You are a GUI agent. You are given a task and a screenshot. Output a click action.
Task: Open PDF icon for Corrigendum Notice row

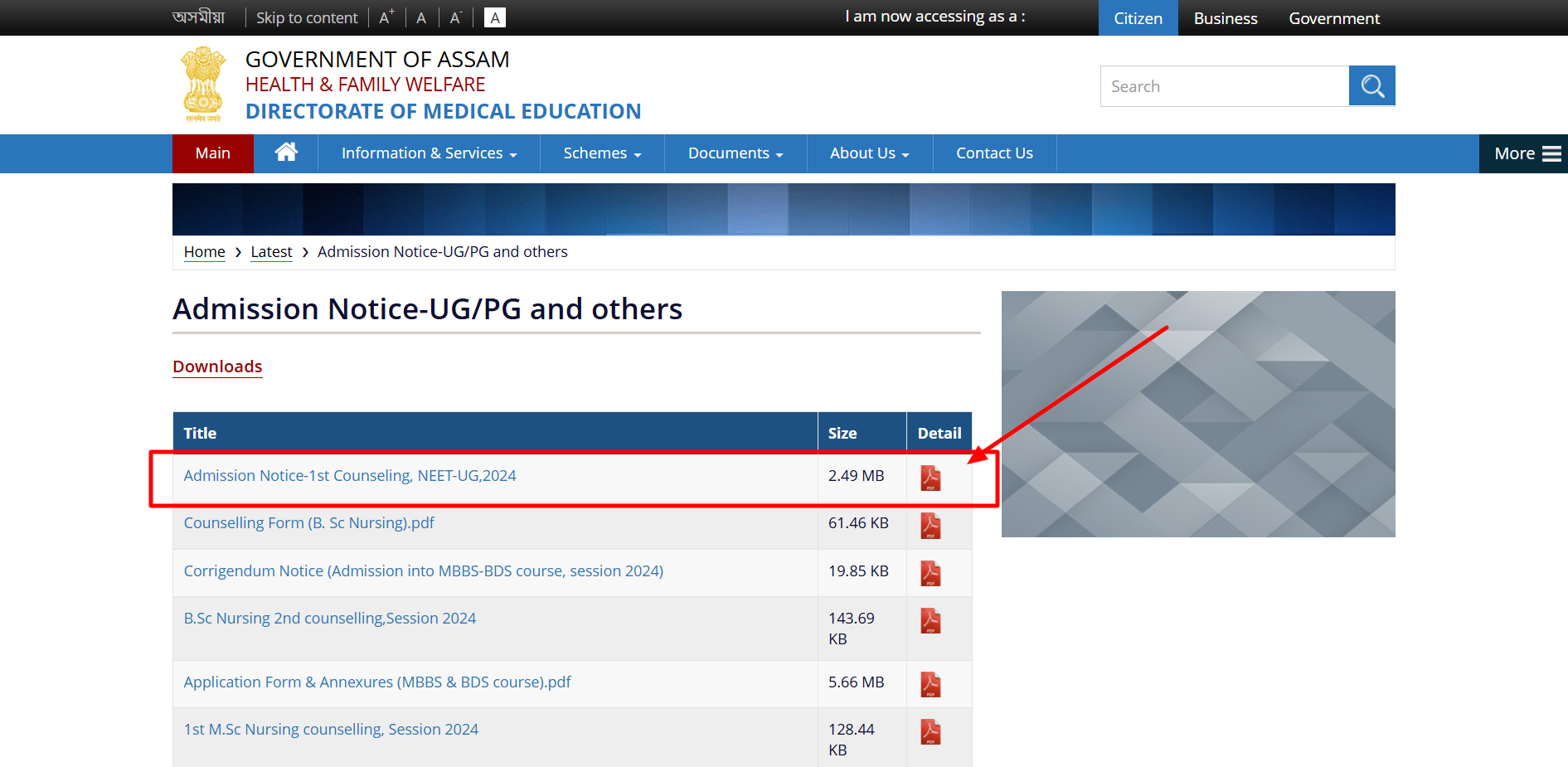930,573
